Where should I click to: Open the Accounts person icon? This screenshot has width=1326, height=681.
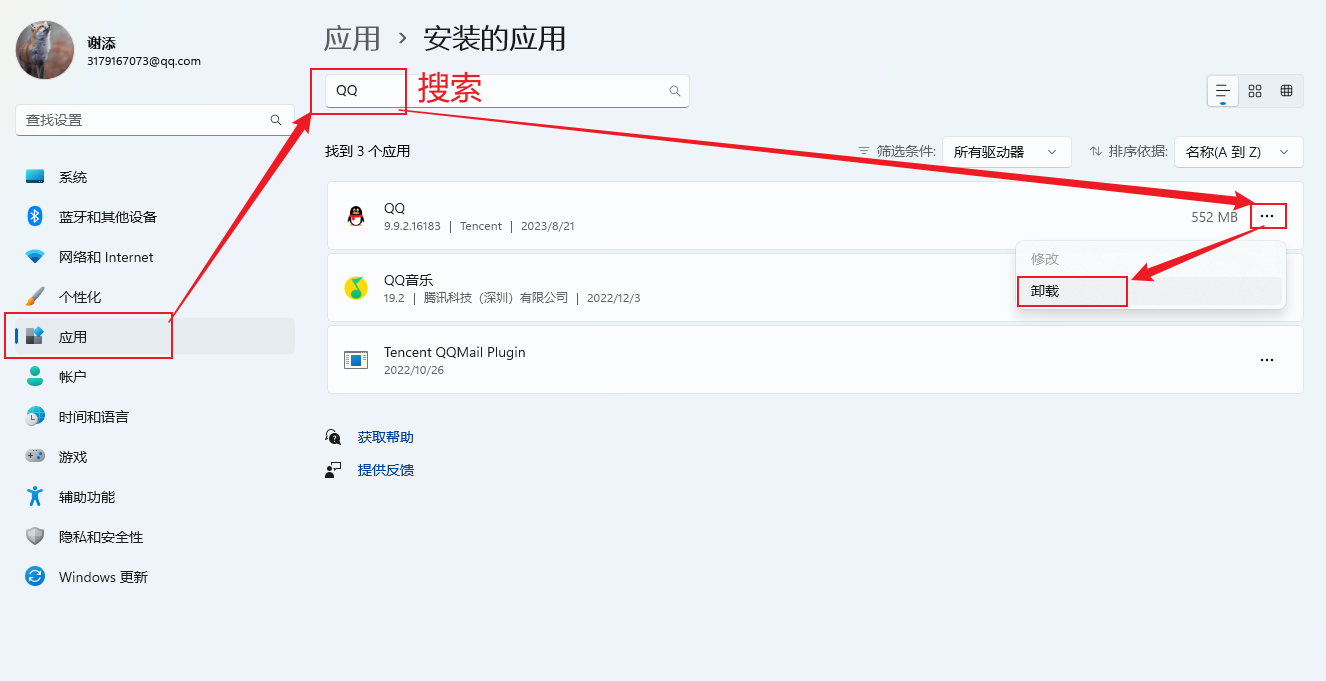click(x=35, y=377)
